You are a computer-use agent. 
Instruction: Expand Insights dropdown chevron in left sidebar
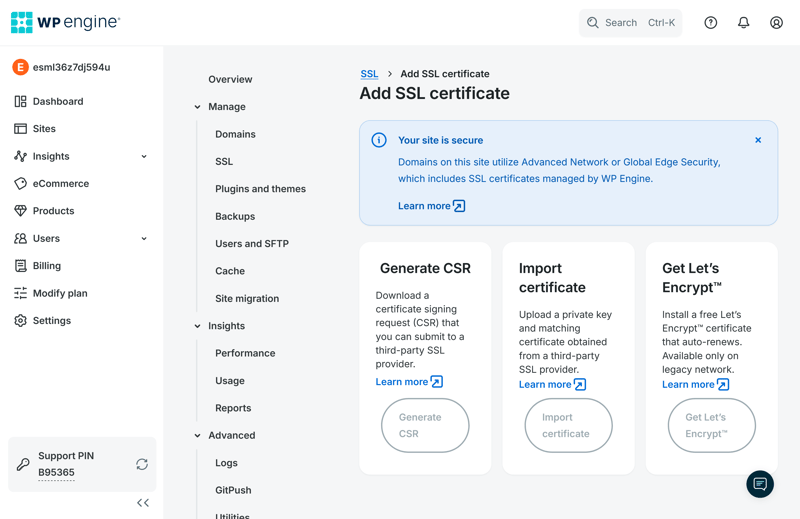(144, 156)
